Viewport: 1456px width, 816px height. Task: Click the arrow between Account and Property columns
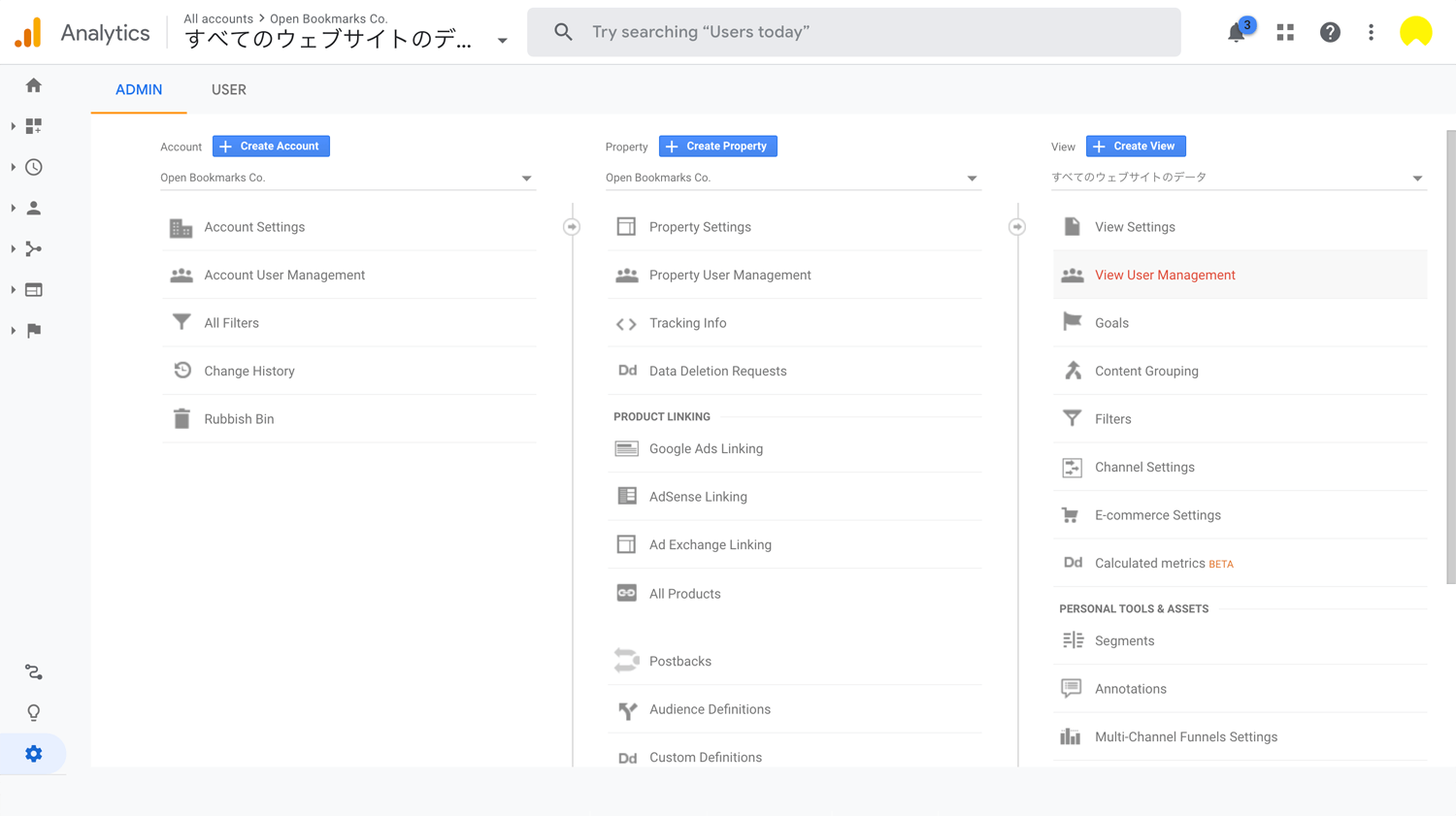pyautogui.click(x=572, y=227)
